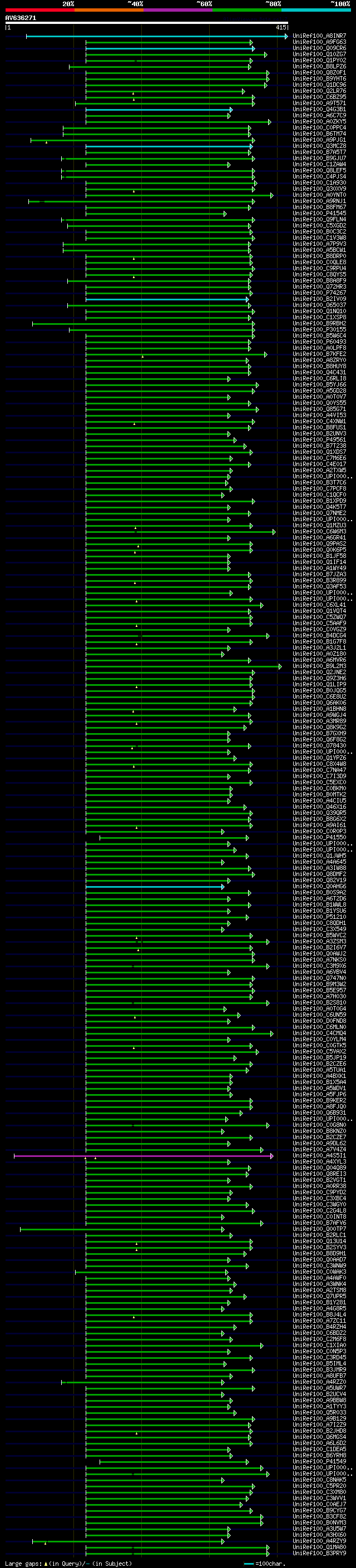
Task: Click the red 20% identity legend segment
Action: point(39,10)
